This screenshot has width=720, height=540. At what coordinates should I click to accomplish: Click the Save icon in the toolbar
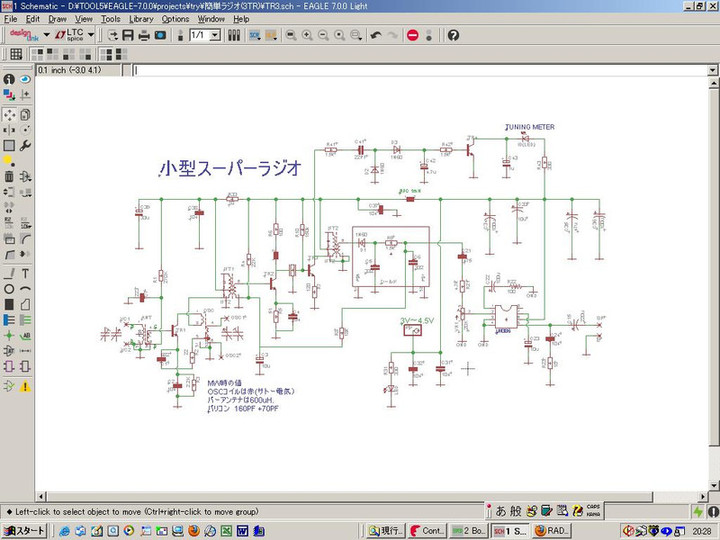128,35
